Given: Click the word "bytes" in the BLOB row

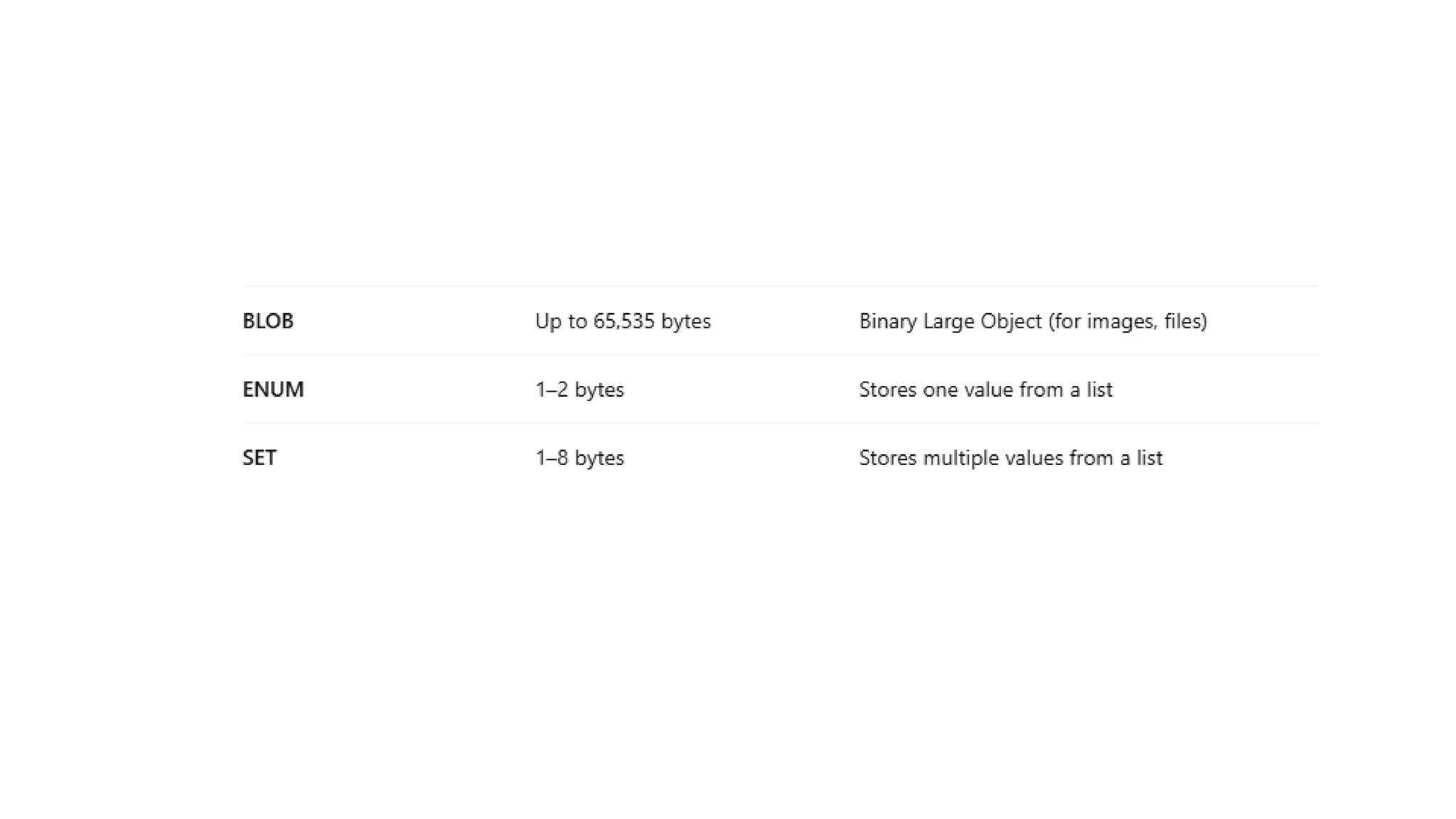Looking at the screenshot, I should point(686,322).
